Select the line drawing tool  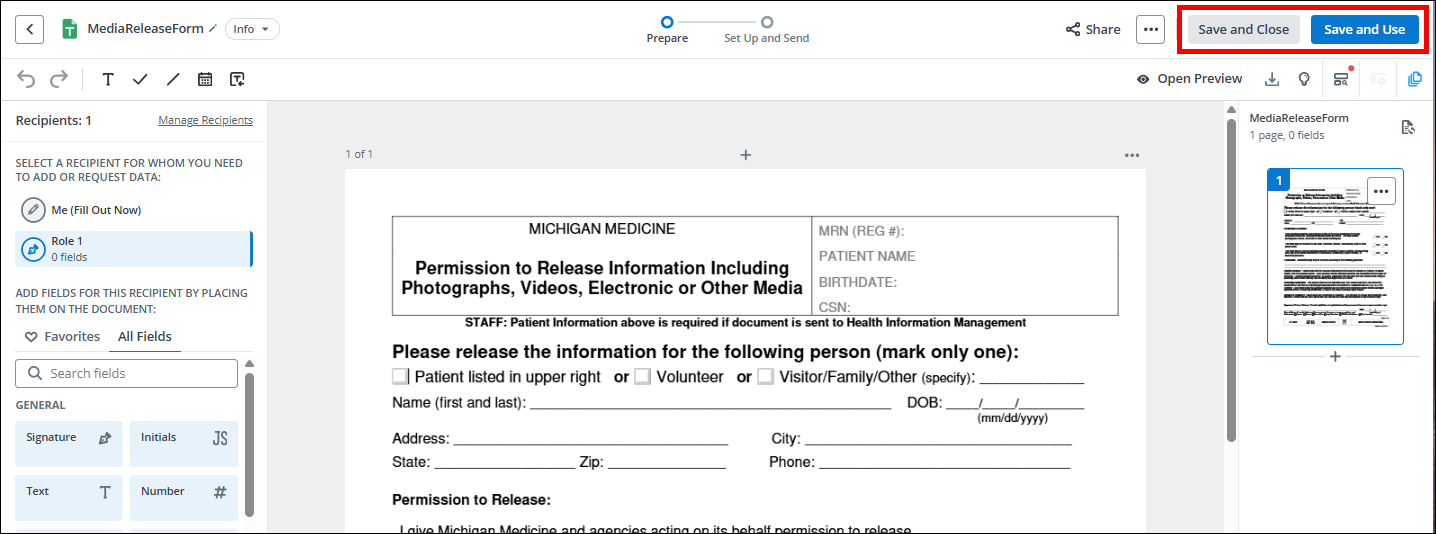tap(173, 79)
